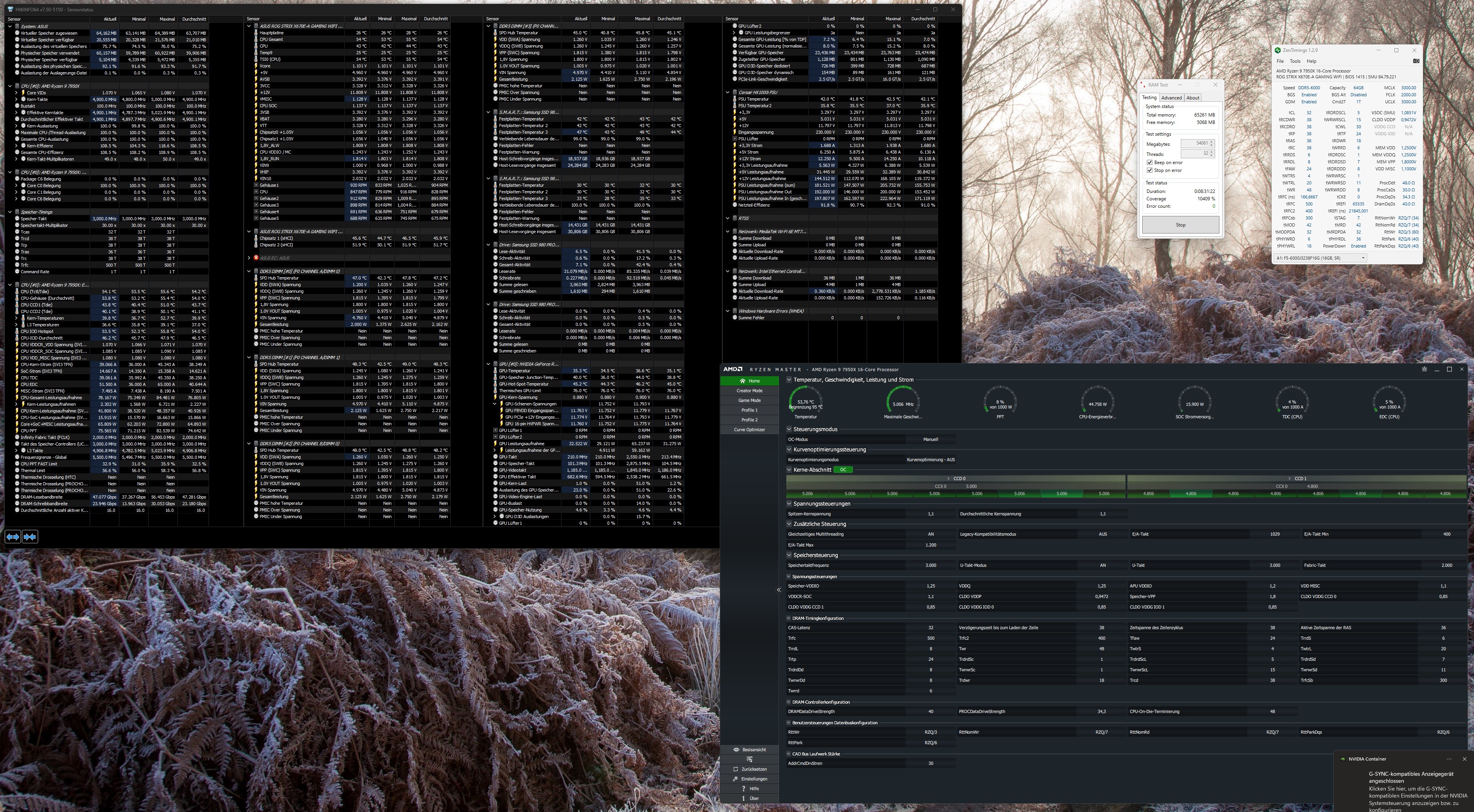Click the Zurücksetzen reset icon
The width and height of the screenshot is (1474, 812).
735,769
